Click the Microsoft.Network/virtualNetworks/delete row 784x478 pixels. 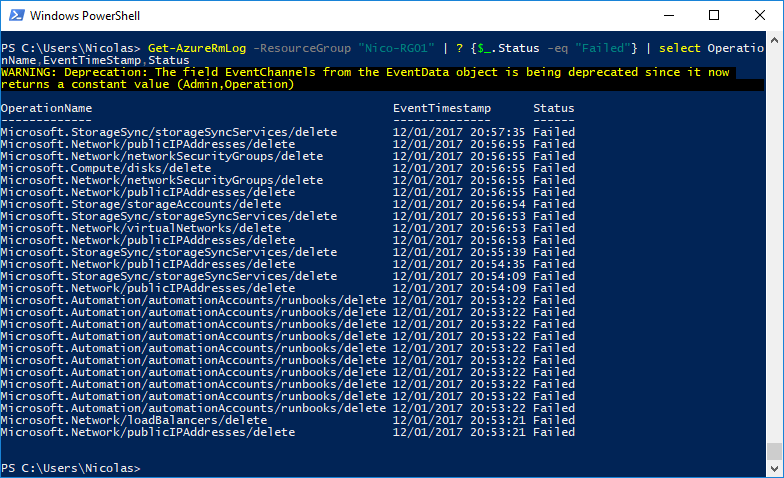pos(288,228)
